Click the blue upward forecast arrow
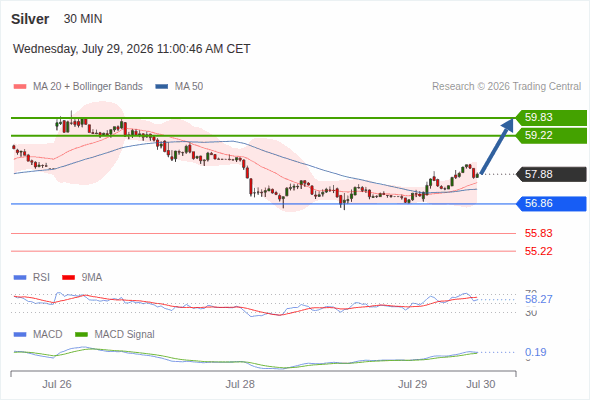Viewport: 590px width, 400px height. 497,146
